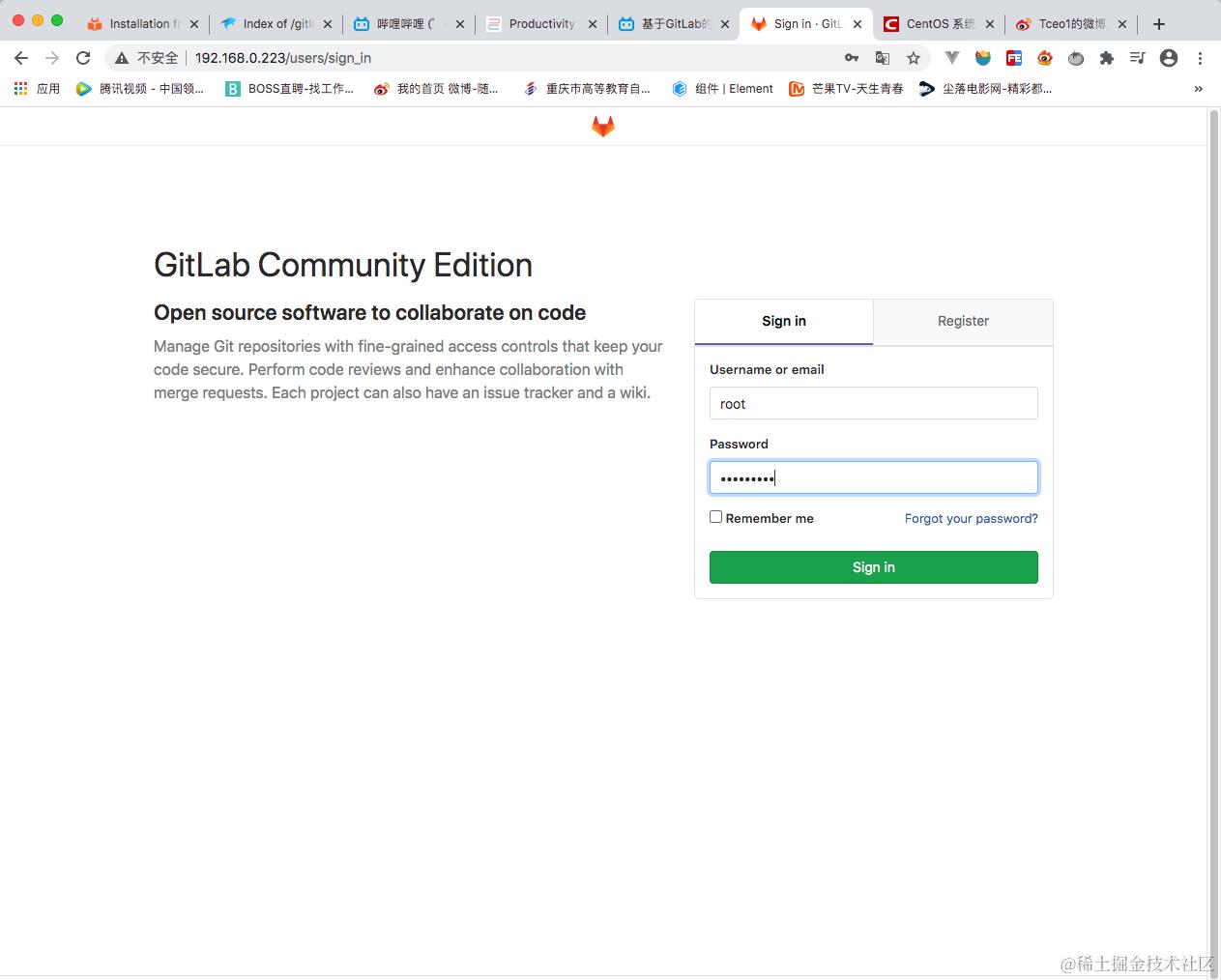Select the Sign in form tab
This screenshot has height=980, width=1221.
tap(784, 322)
